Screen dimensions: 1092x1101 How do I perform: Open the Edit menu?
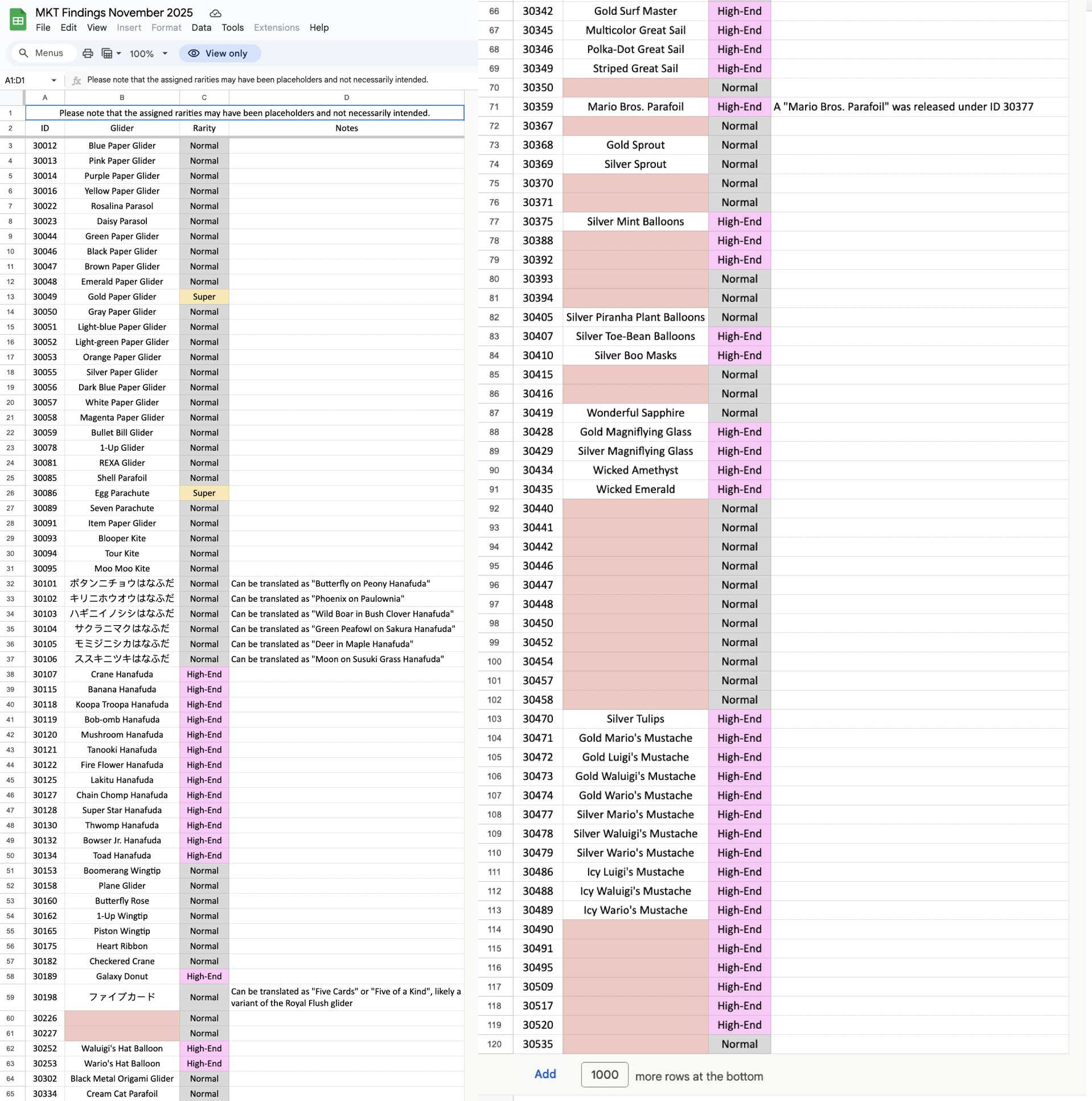point(68,27)
